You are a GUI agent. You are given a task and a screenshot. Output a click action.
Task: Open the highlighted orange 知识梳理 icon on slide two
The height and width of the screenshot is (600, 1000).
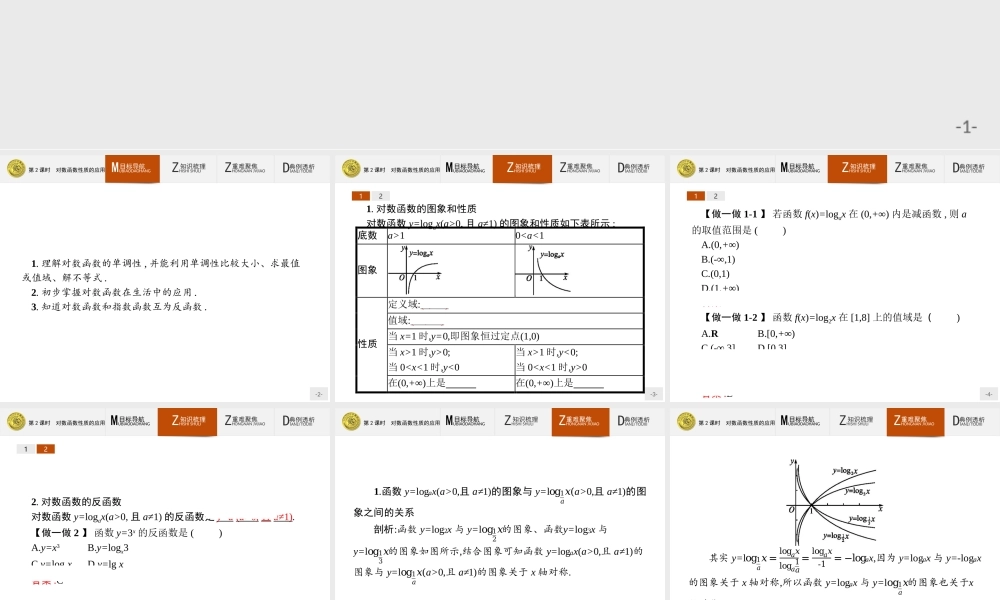tap(523, 168)
